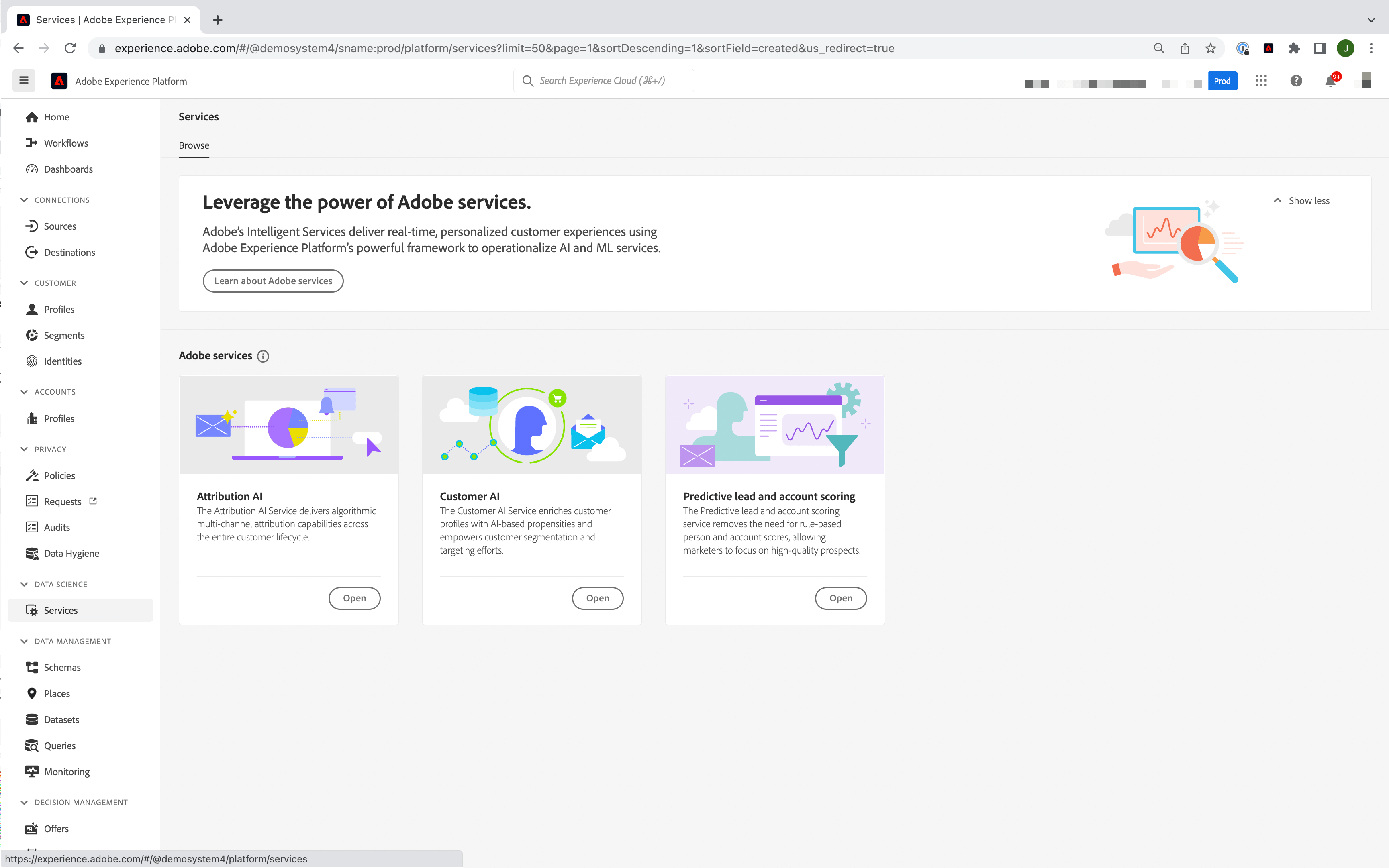The height and width of the screenshot is (868, 1389).
Task: Click the Open button for Attribution AI
Action: click(354, 597)
